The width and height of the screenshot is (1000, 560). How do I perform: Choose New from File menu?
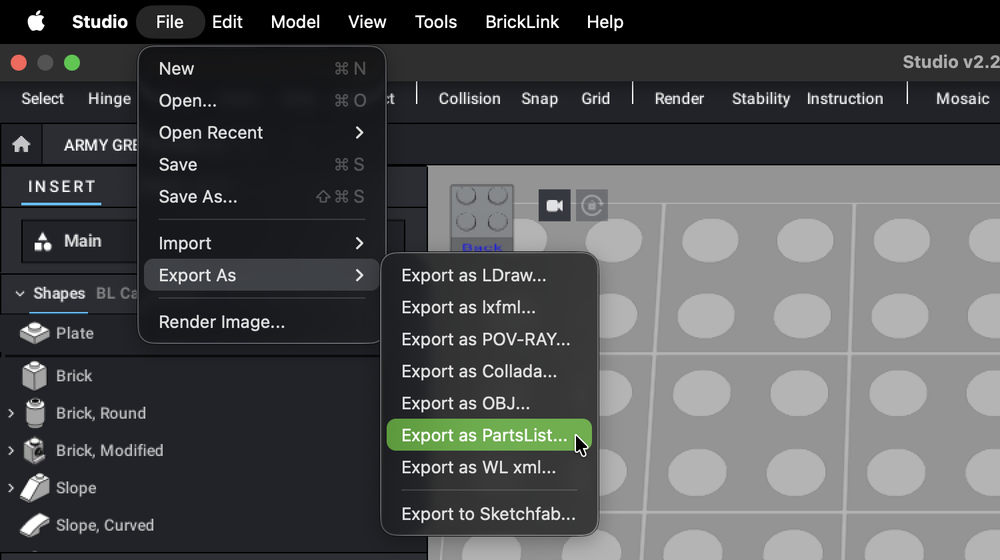(261, 68)
